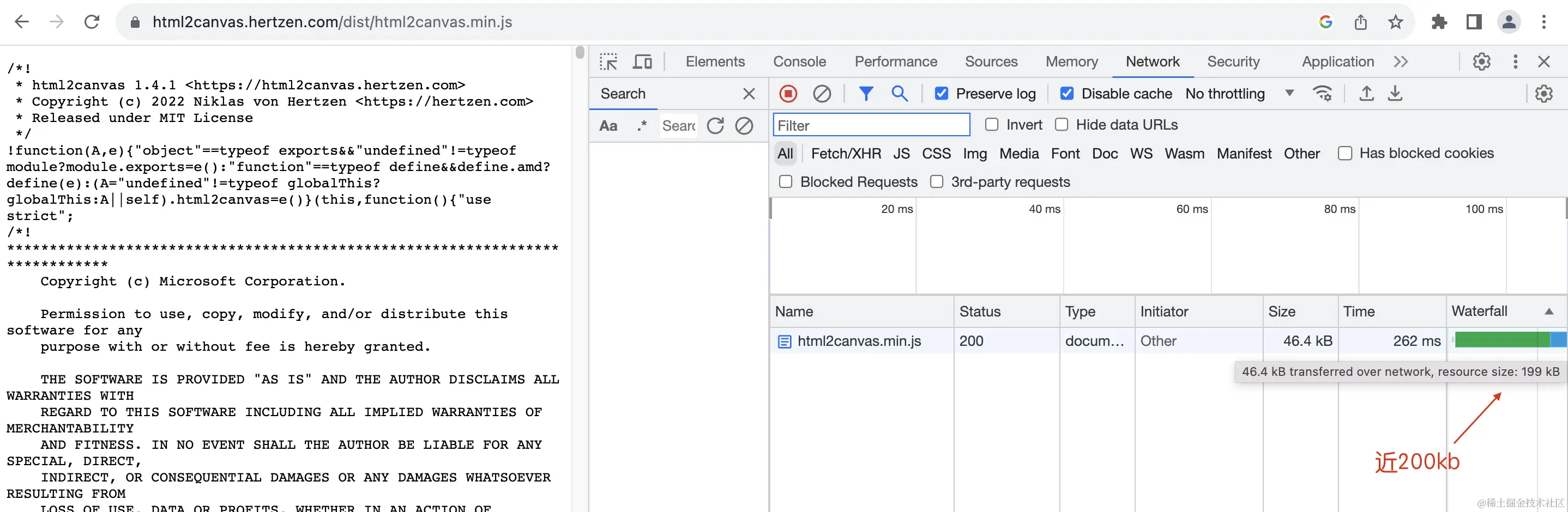
Task: Check Blocked Requests
Action: 786,182
